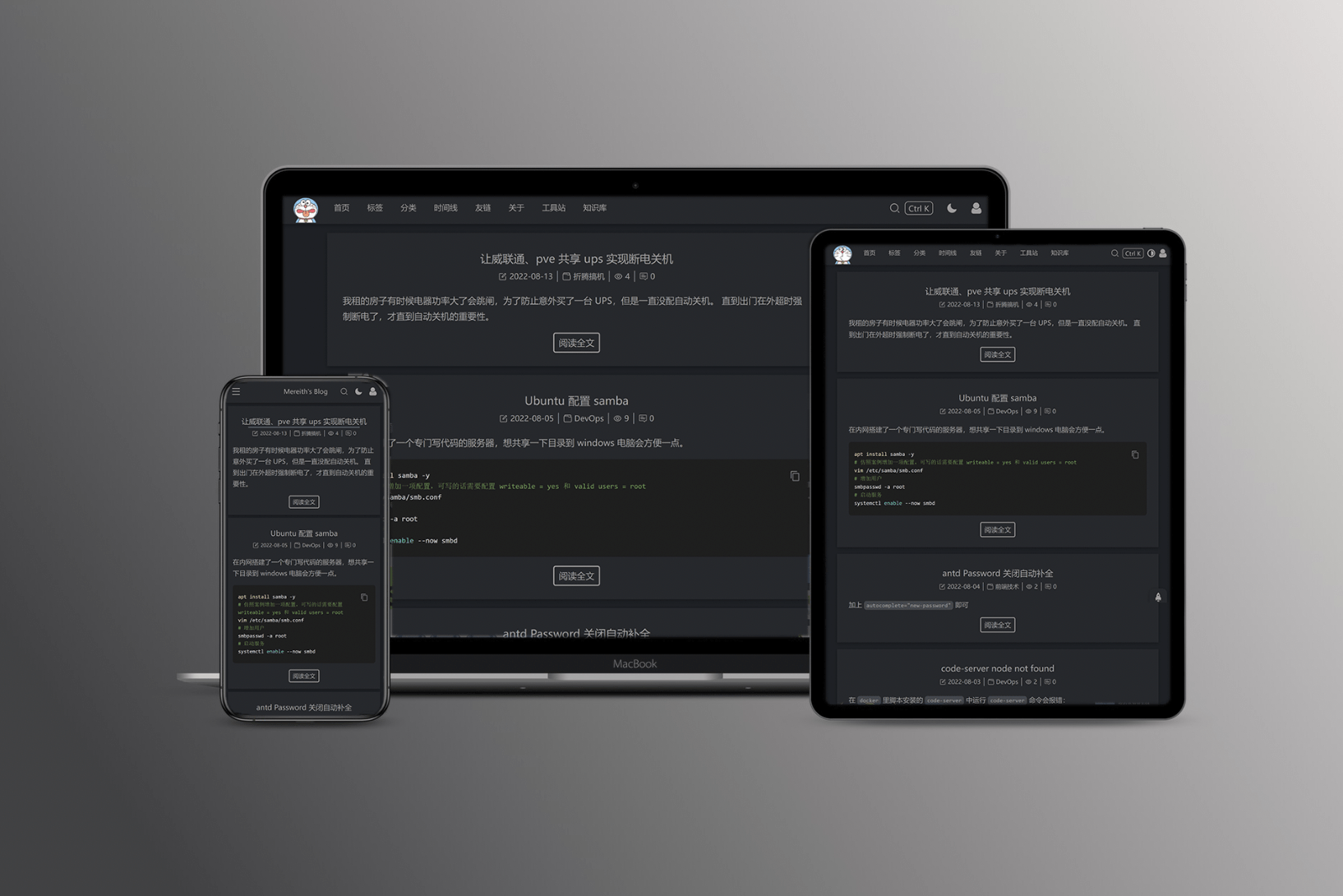Click comment count icon on laptop ups post
The image size is (1343, 896).
point(644,276)
